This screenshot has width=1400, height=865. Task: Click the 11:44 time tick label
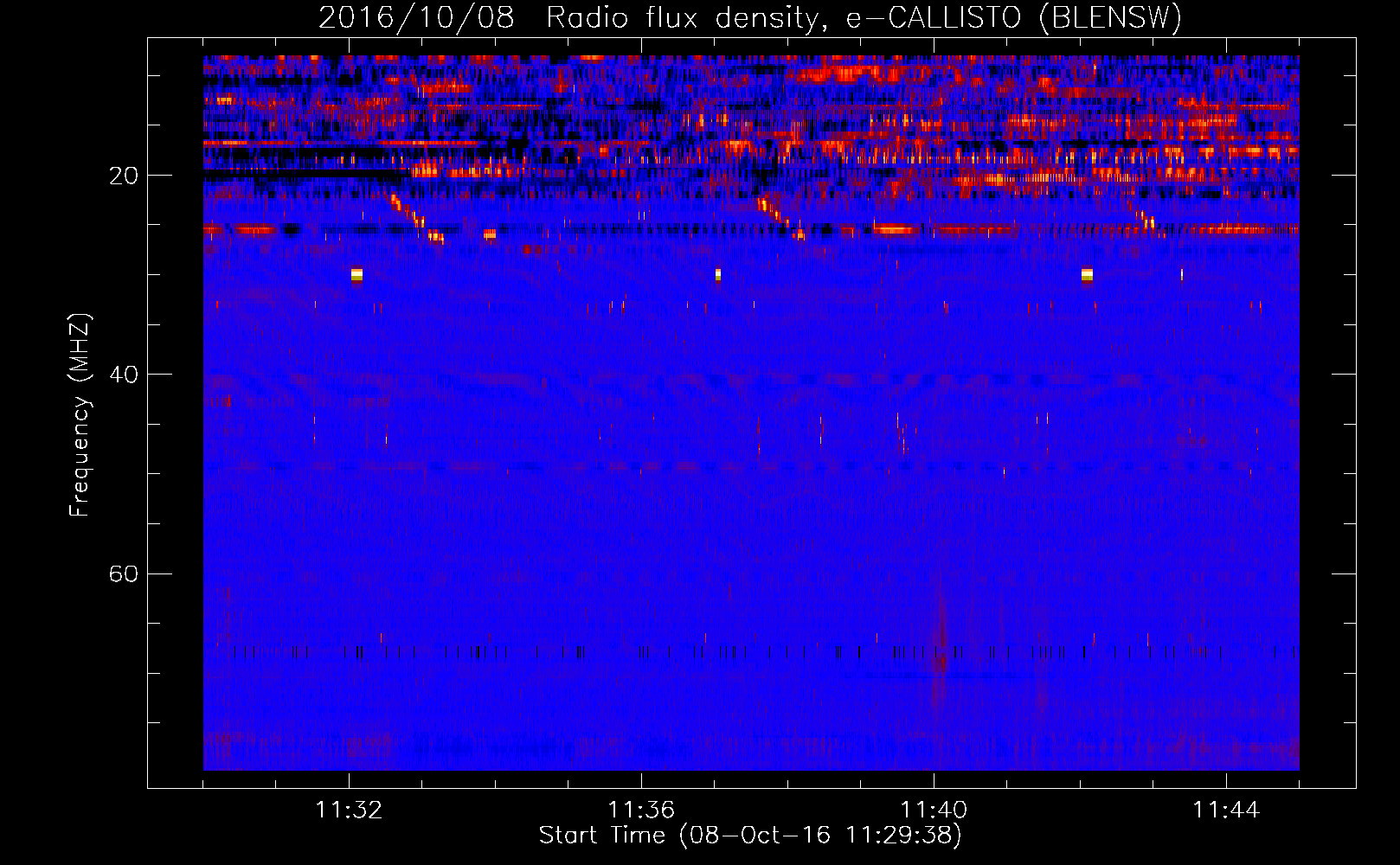pos(1226,811)
